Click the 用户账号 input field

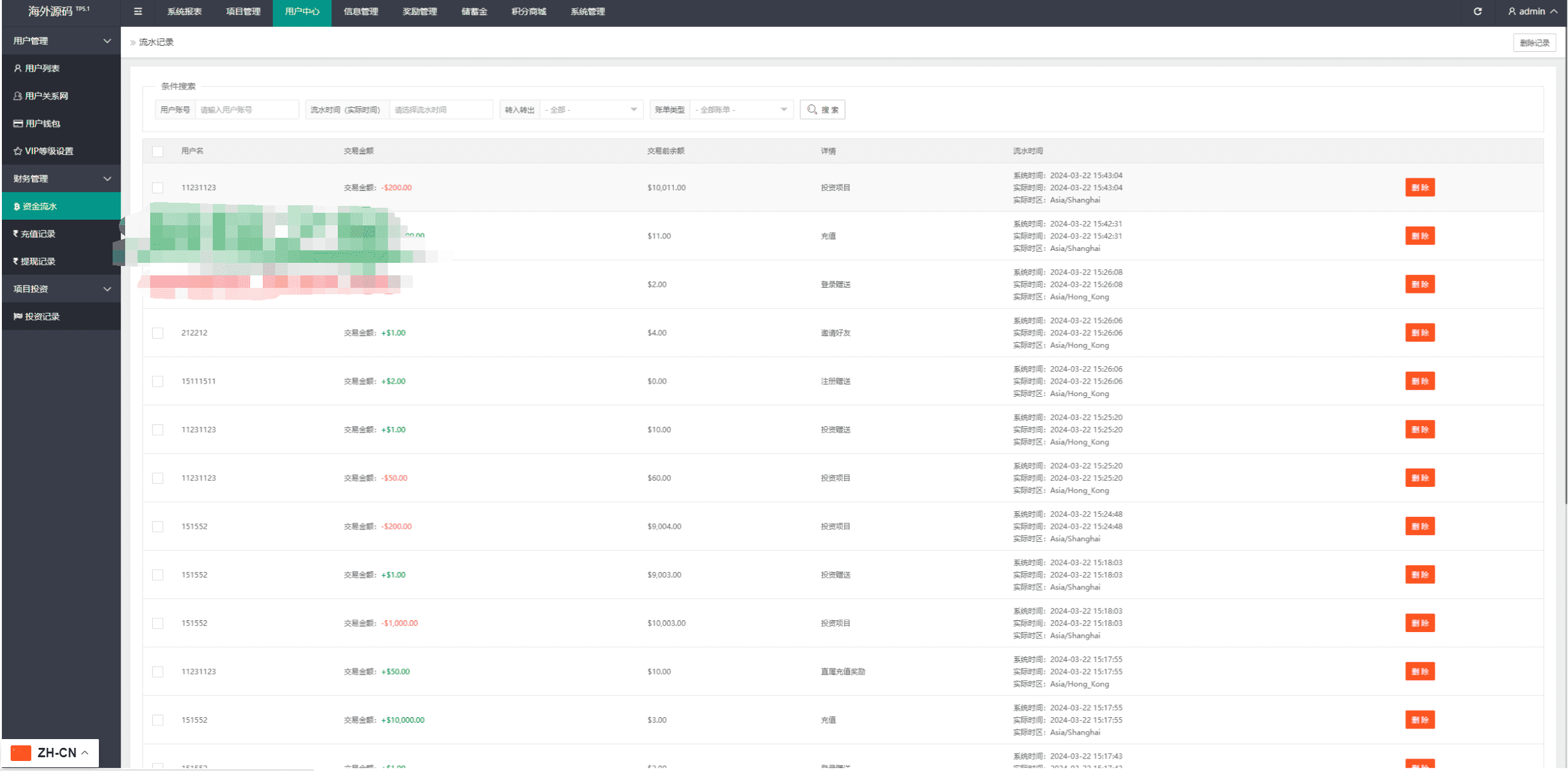coord(246,110)
